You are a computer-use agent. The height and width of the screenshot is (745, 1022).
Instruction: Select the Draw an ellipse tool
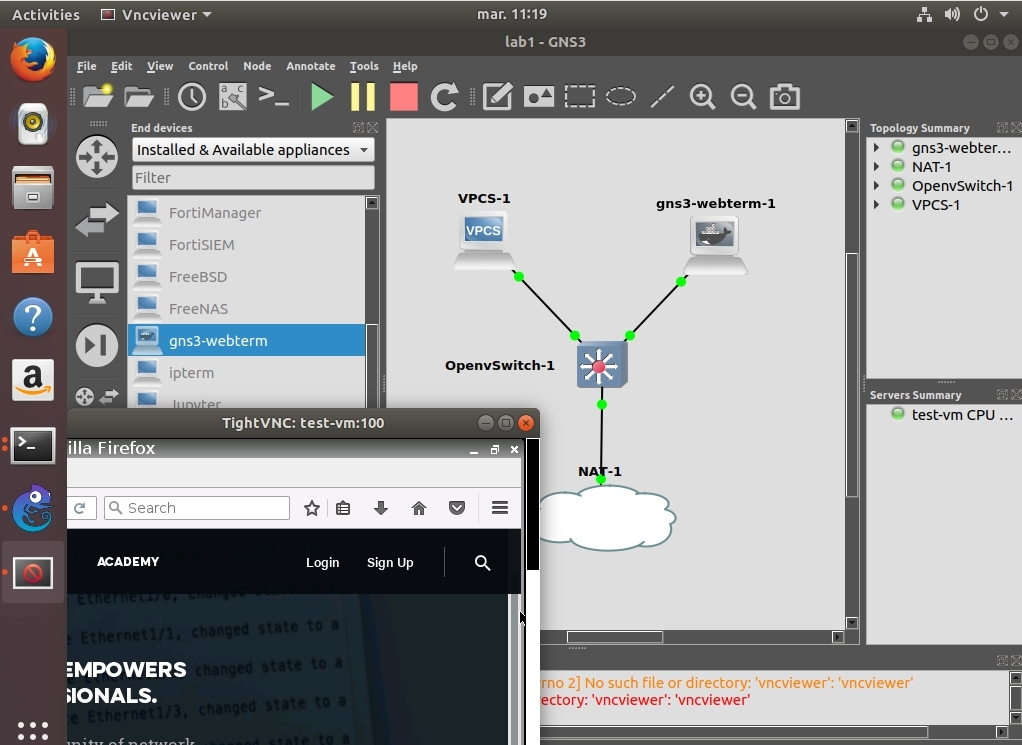[620, 96]
